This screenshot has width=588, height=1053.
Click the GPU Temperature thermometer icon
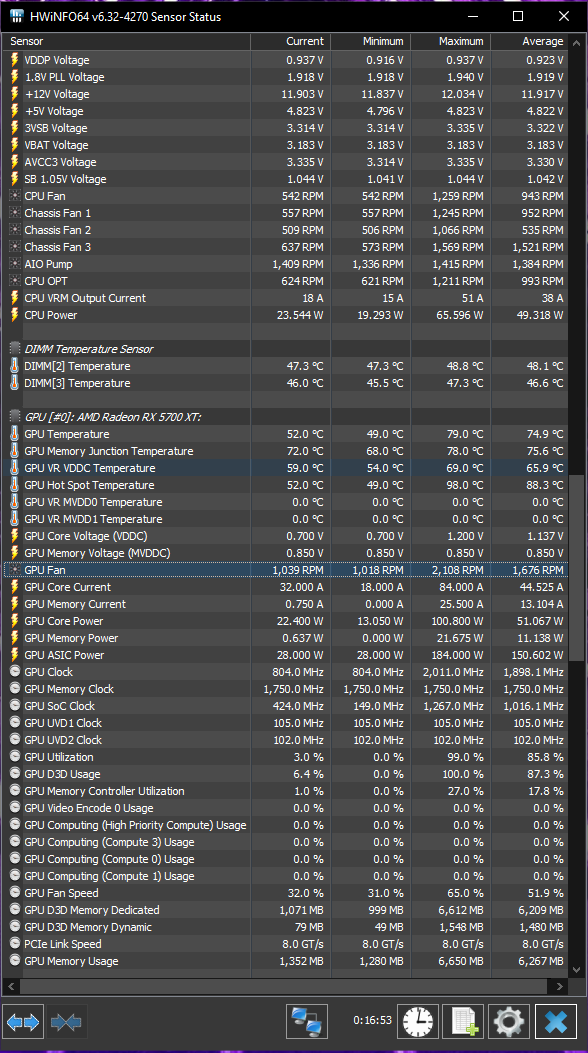15,434
